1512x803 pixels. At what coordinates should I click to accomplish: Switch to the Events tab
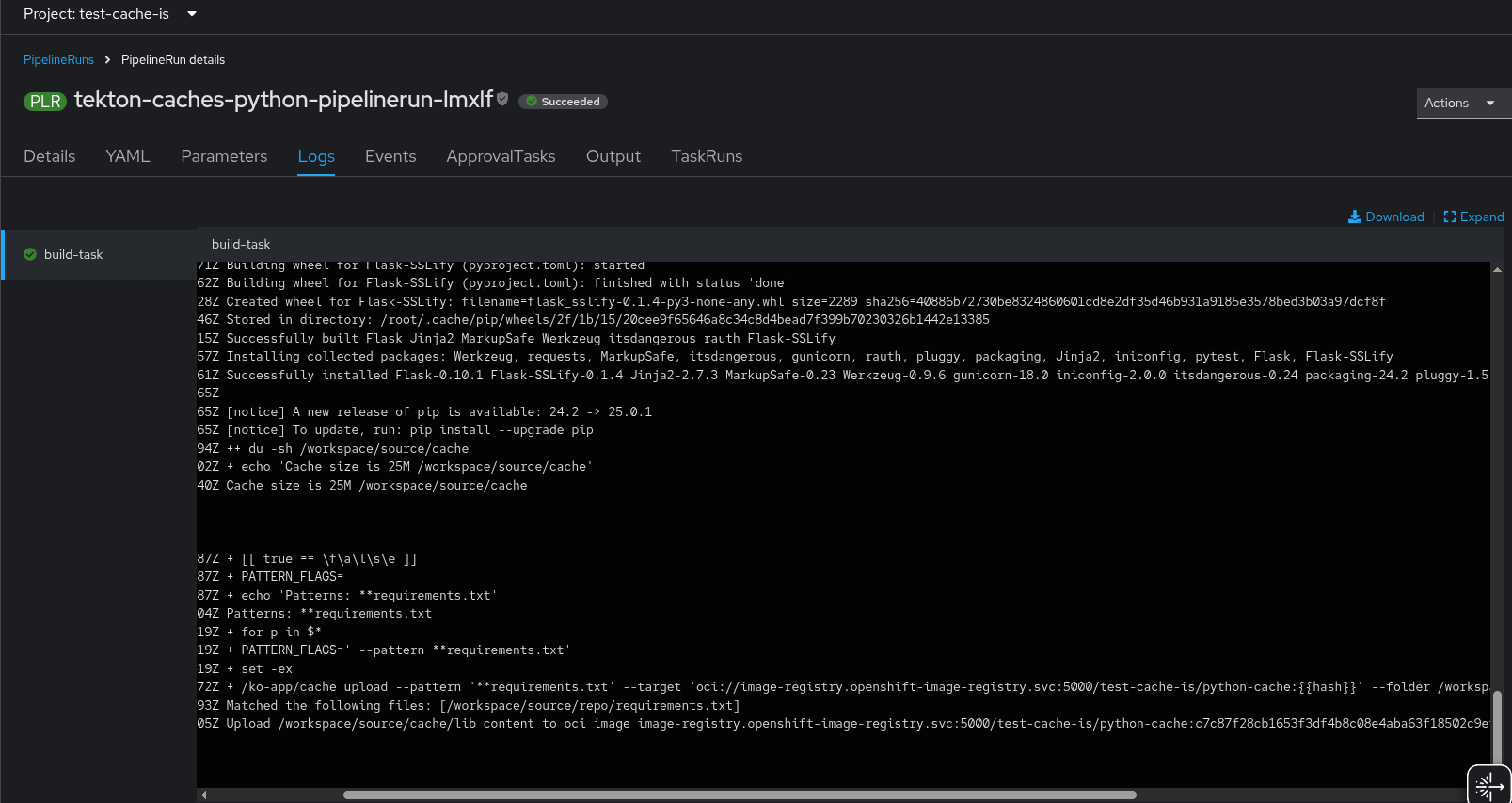coord(390,156)
